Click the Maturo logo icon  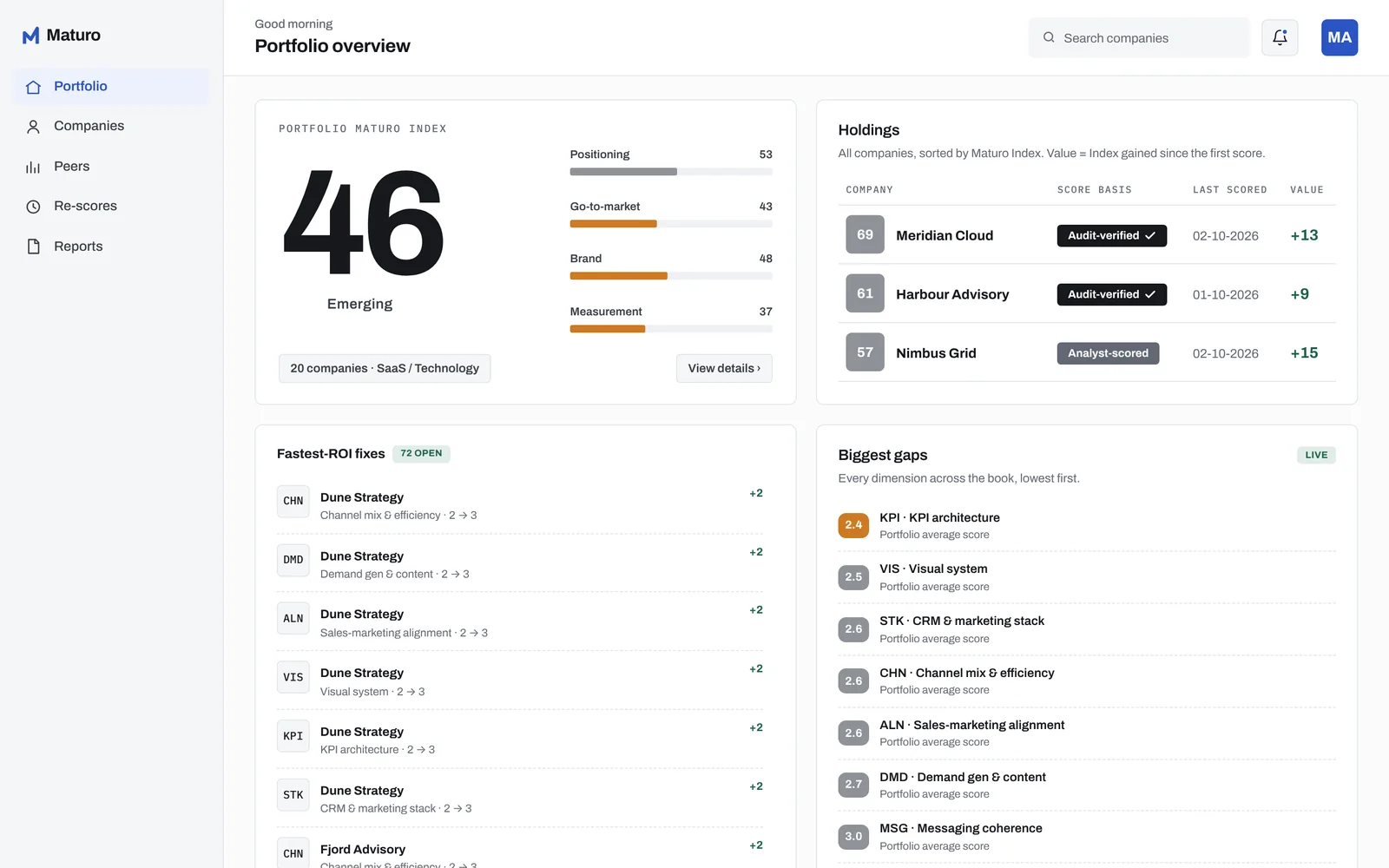(x=31, y=36)
